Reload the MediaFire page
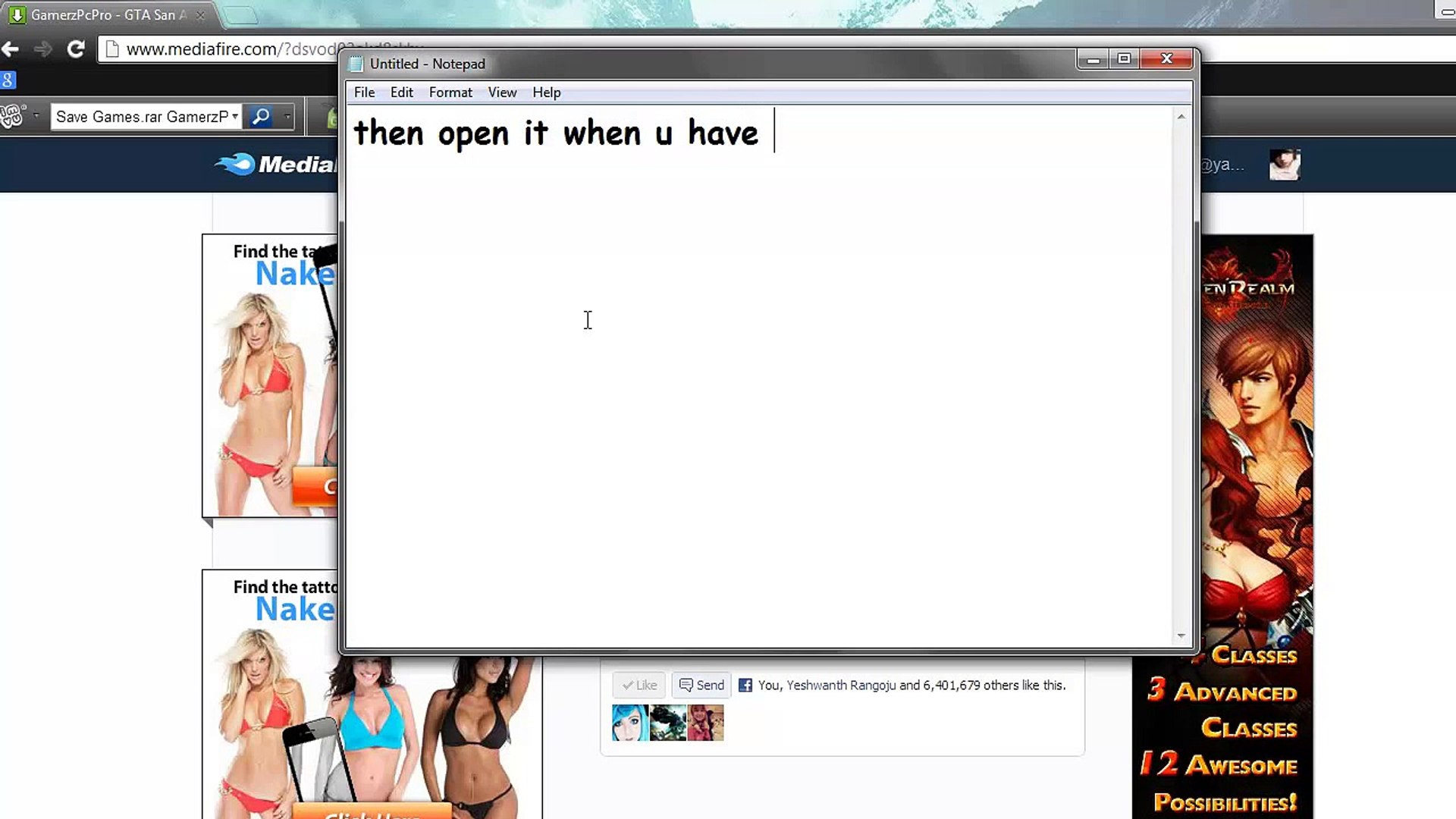1456x819 pixels. coord(75,49)
